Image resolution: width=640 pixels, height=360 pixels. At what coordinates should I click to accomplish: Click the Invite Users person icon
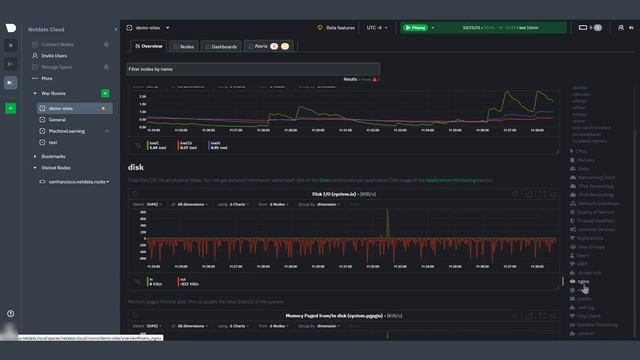35,56
